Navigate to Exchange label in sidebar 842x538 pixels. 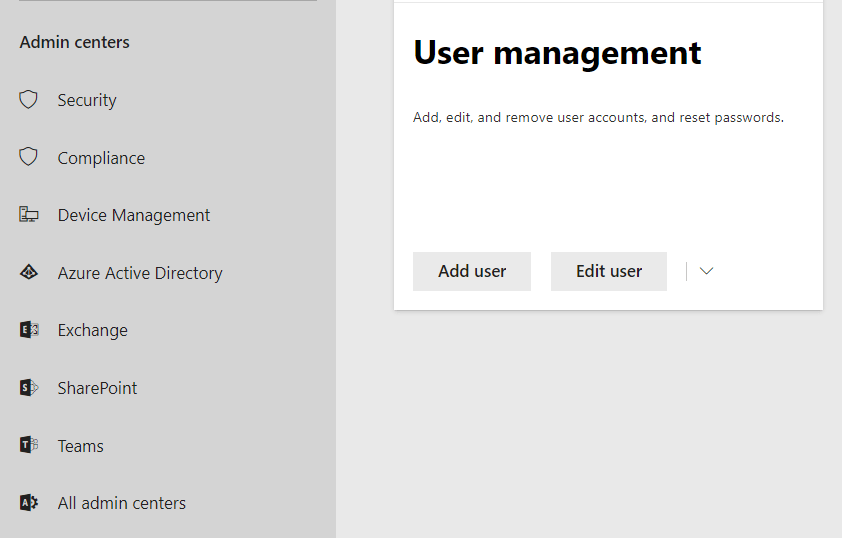pyautogui.click(x=93, y=330)
